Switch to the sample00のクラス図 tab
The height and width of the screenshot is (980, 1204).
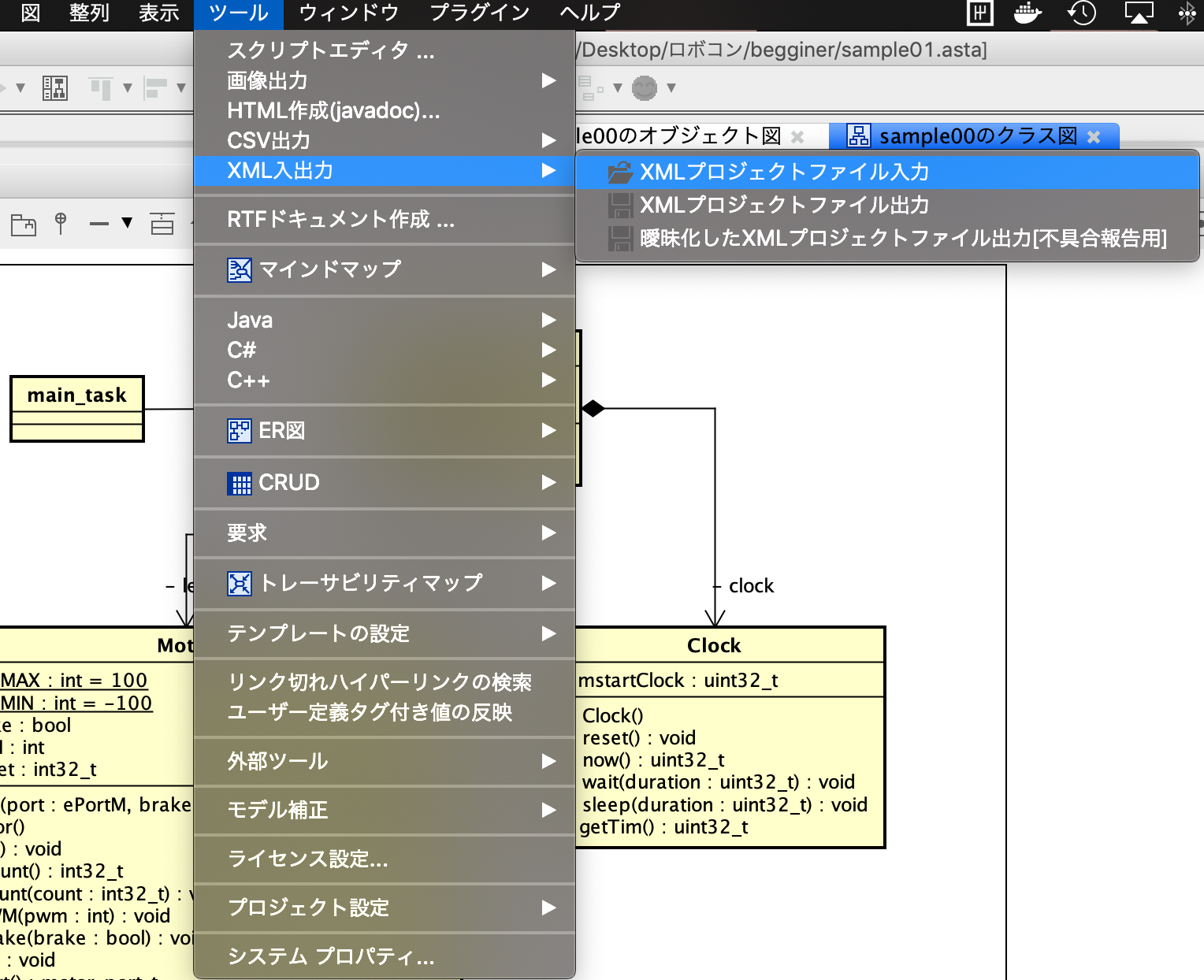(x=977, y=135)
